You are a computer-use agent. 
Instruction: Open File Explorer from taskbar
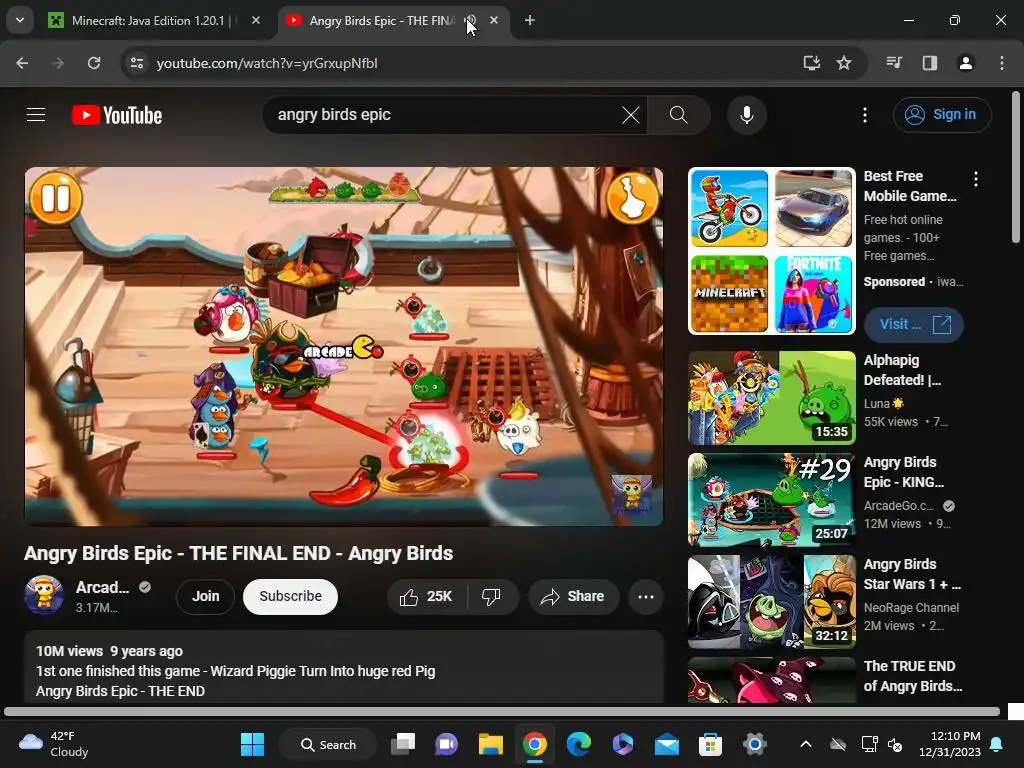[490, 744]
